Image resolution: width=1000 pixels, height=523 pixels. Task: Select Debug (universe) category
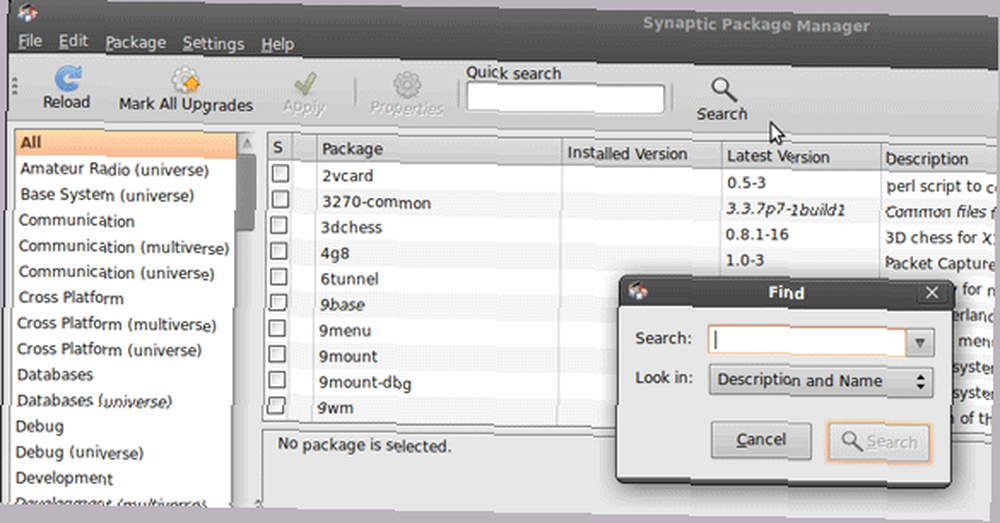pos(80,452)
